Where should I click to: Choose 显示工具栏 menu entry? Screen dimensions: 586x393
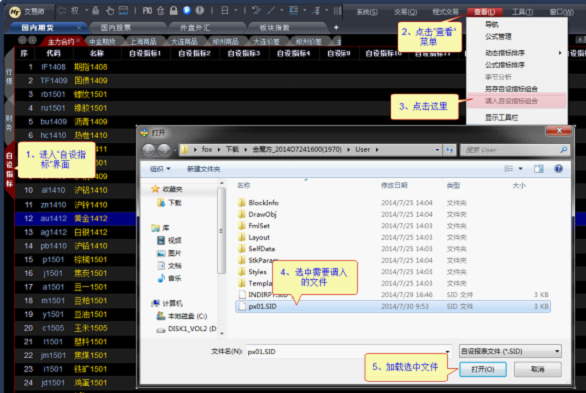(x=502, y=118)
